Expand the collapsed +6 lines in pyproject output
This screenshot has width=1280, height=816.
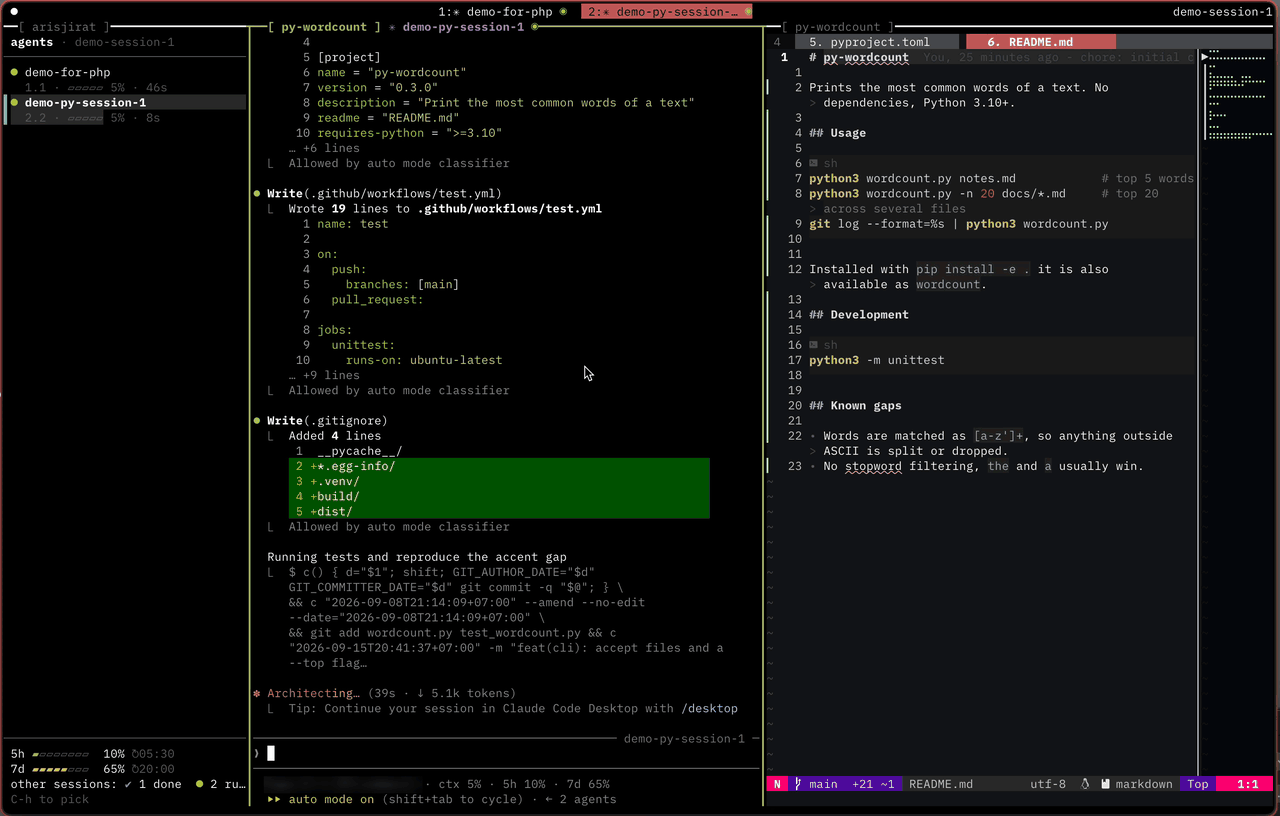(324, 148)
